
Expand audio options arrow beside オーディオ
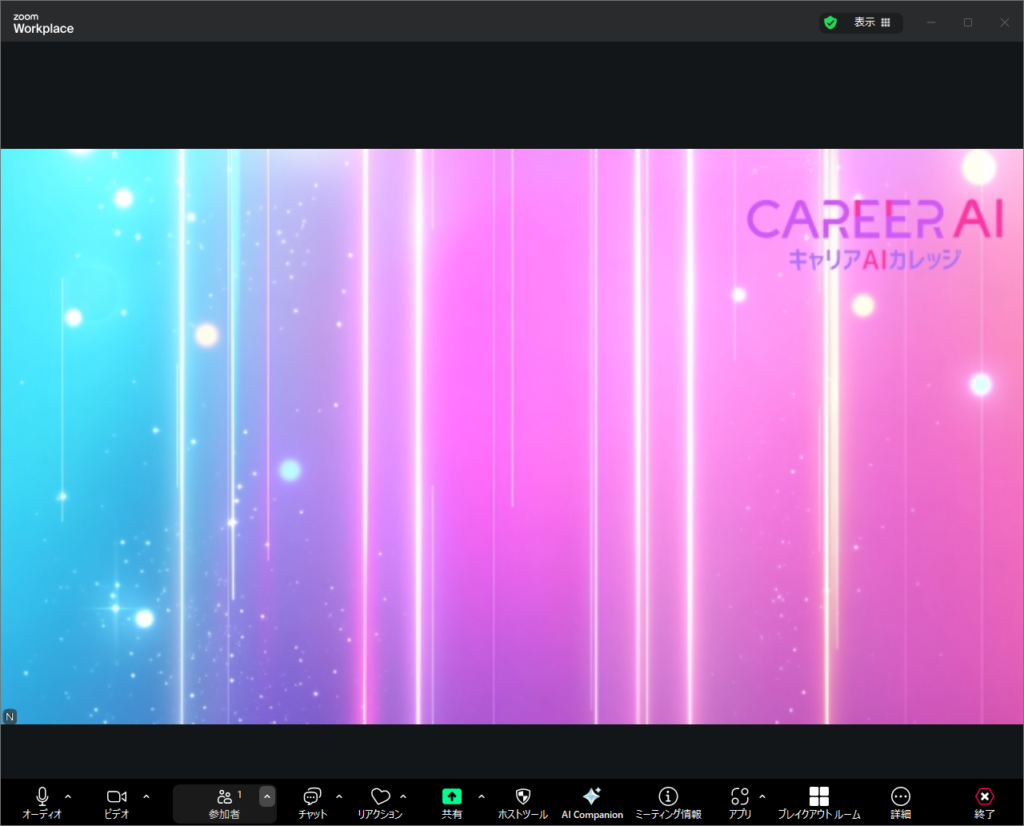click(68, 797)
